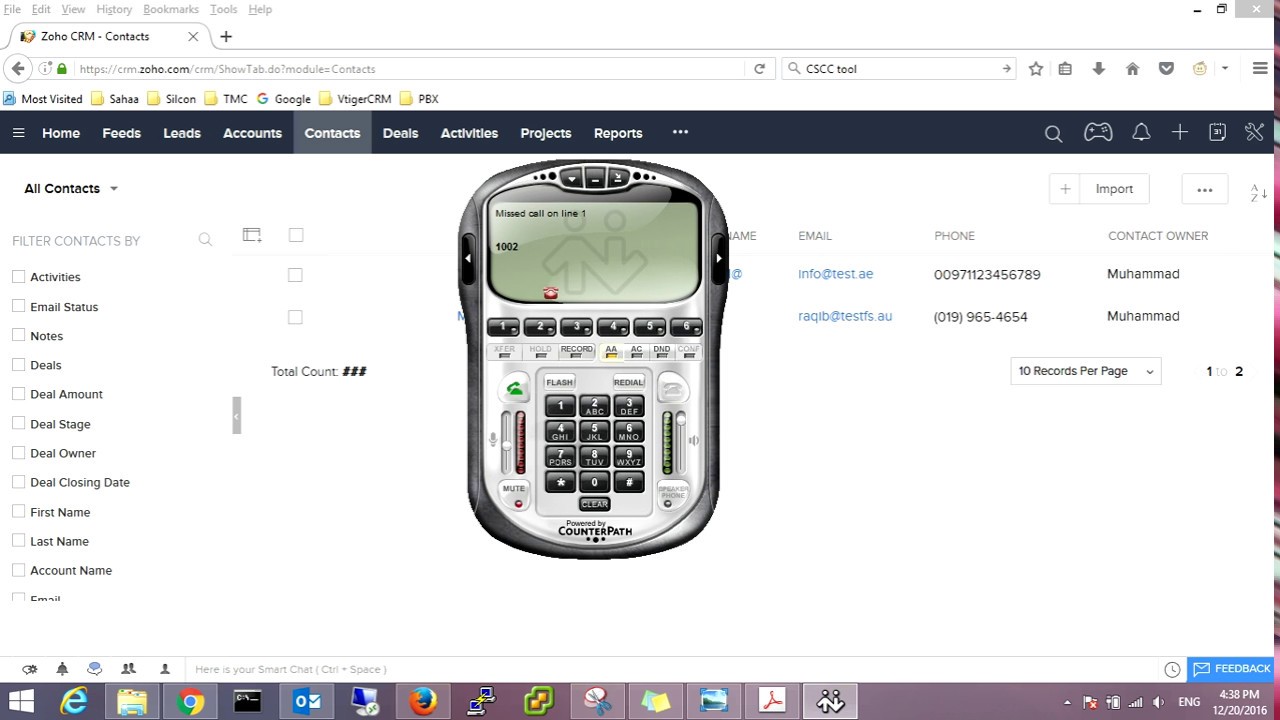Open the contacts group icon in bottom bar
The height and width of the screenshot is (720, 1280).
[x=128, y=669]
